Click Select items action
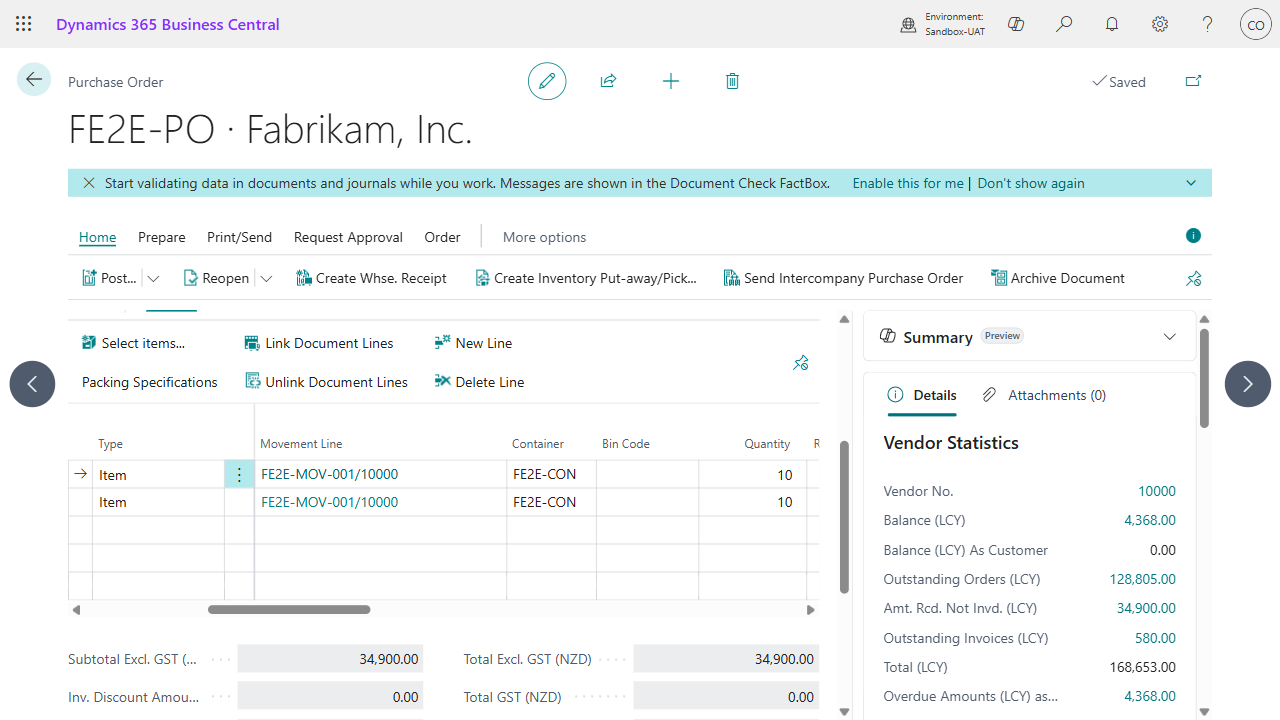 (133, 343)
